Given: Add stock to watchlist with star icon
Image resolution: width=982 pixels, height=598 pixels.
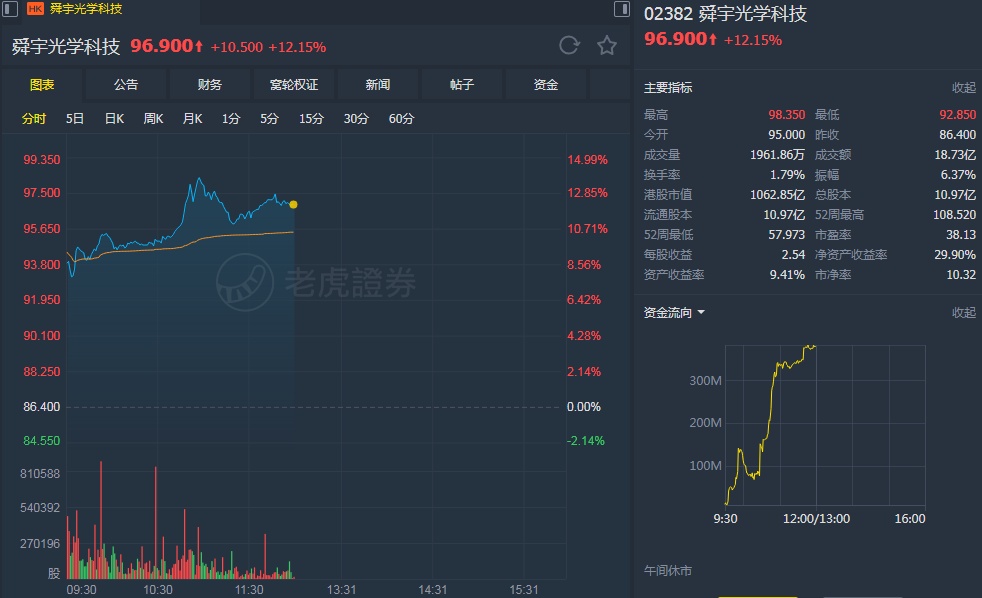Looking at the screenshot, I should 607,45.
